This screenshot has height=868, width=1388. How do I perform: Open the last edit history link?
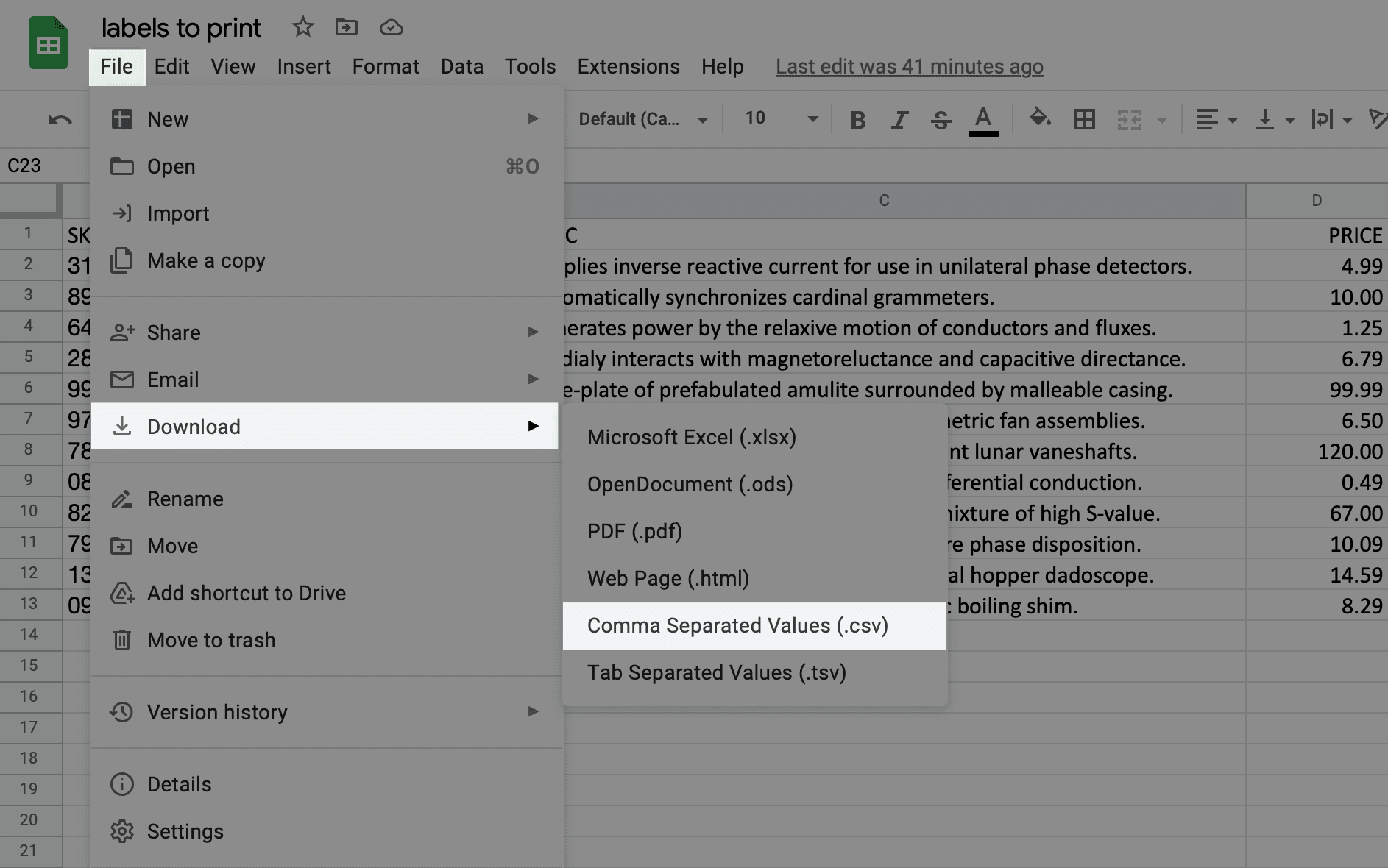[909, 67]
